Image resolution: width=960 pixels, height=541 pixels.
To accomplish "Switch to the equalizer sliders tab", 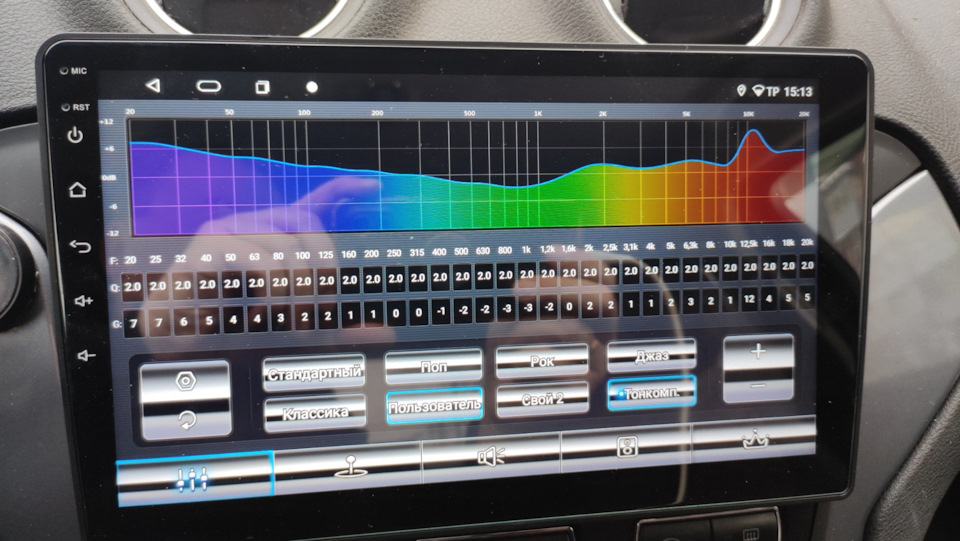I will point(195,478).
